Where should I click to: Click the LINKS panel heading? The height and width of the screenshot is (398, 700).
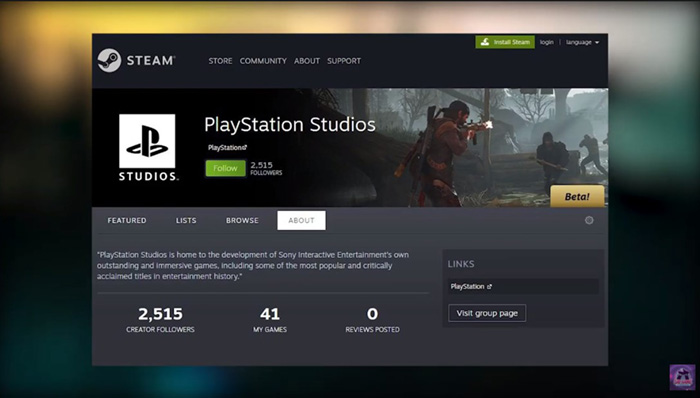(x=461, y=264)
